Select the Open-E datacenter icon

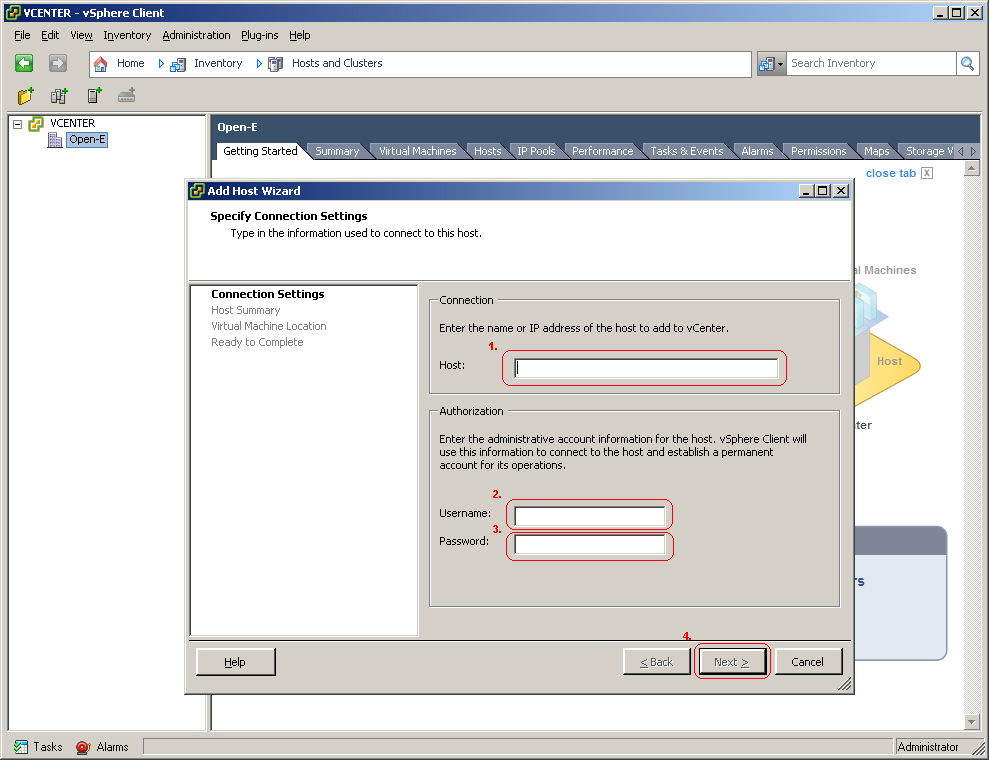56,140
